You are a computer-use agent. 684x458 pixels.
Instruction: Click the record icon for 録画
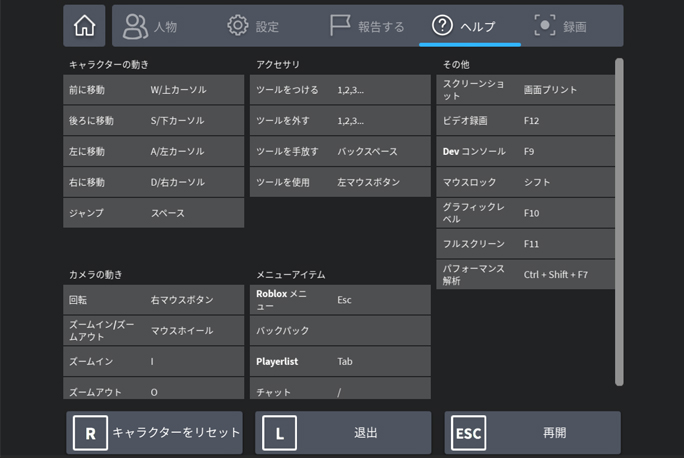pyautogui.click(x=545, y=26)
